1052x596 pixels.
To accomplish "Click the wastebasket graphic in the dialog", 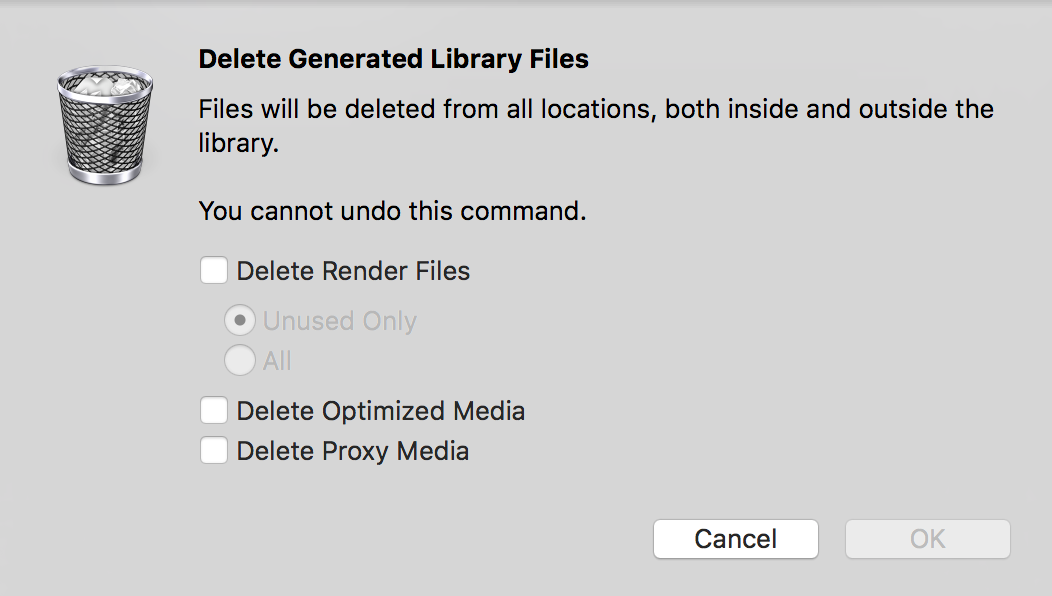I will click(x=104, y=125).
